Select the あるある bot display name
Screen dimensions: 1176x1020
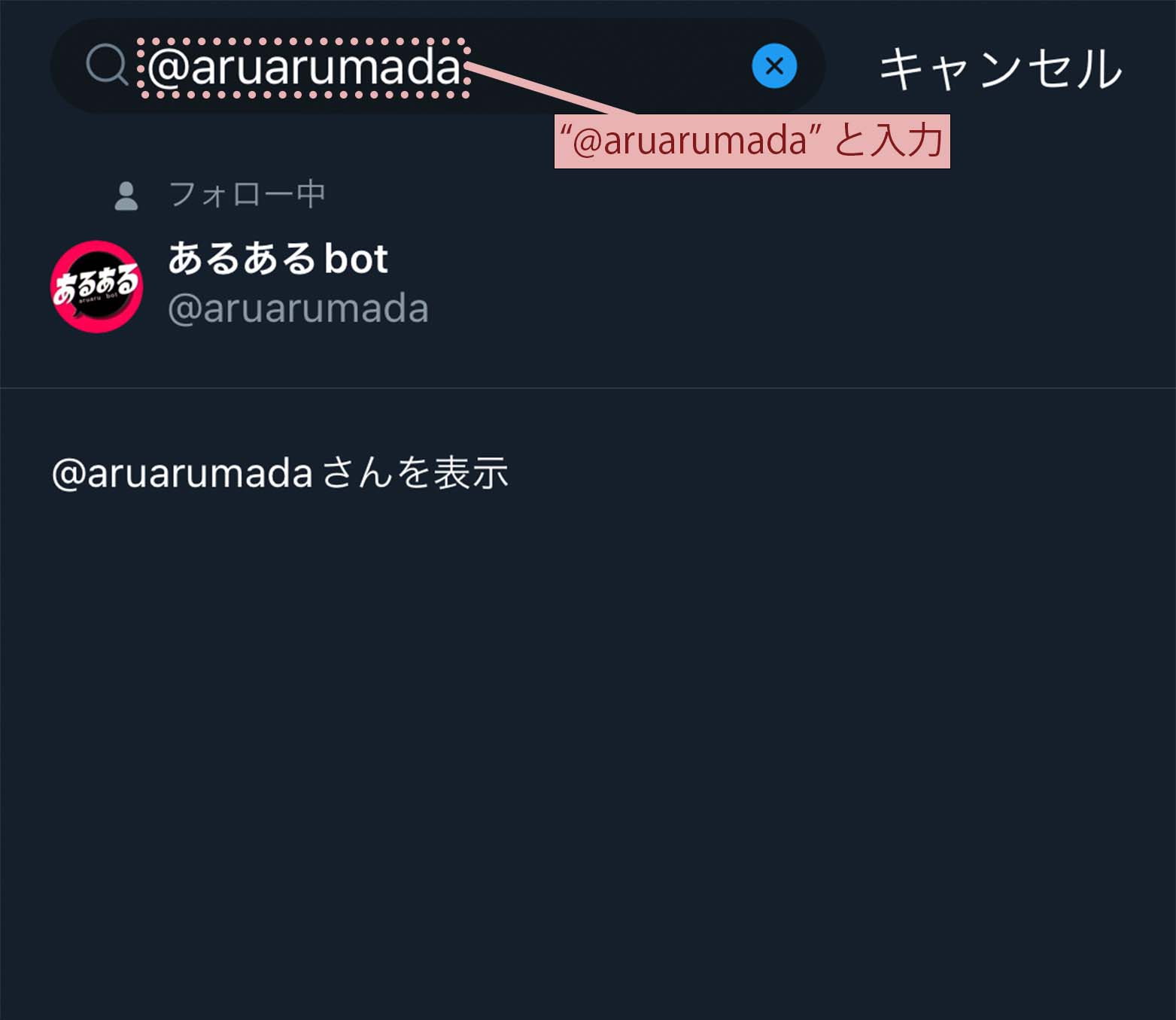tap(278, 258)
